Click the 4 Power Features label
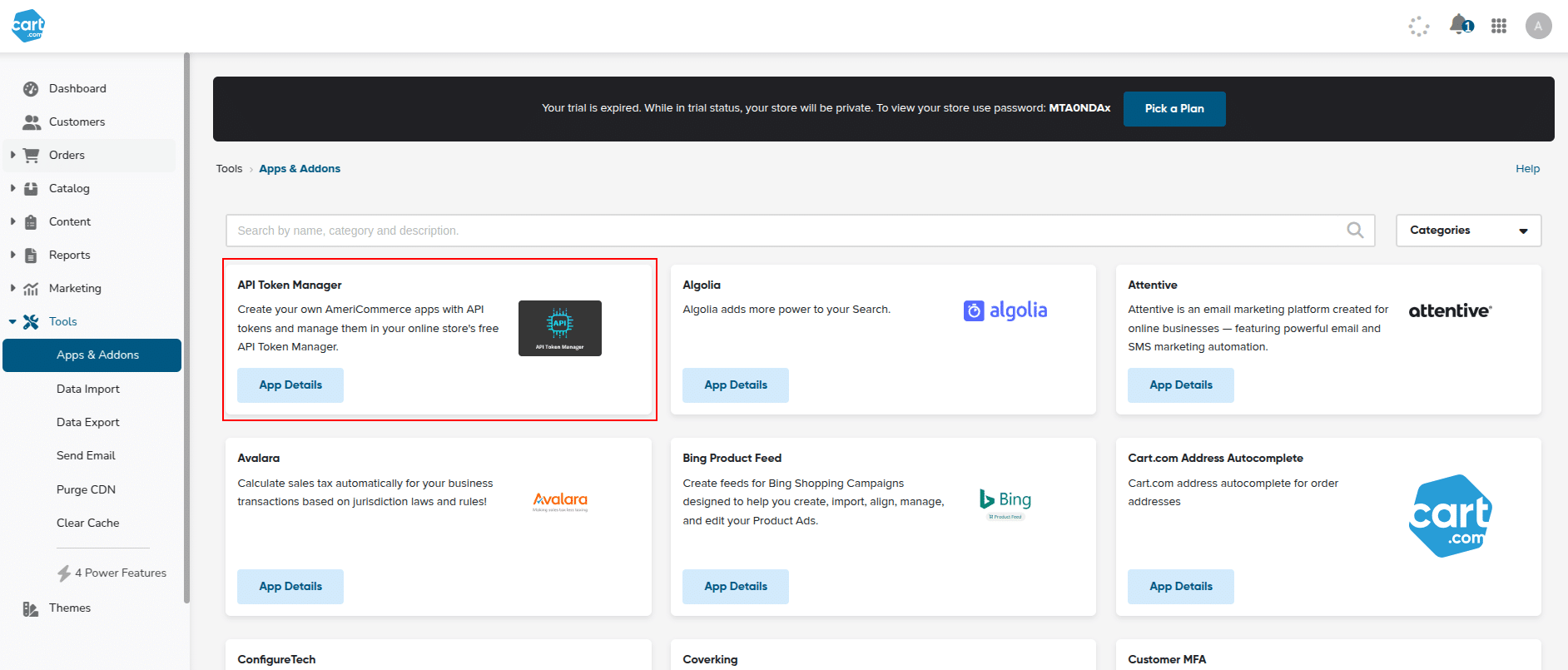1568x670 pixels. tap(121, 573)
